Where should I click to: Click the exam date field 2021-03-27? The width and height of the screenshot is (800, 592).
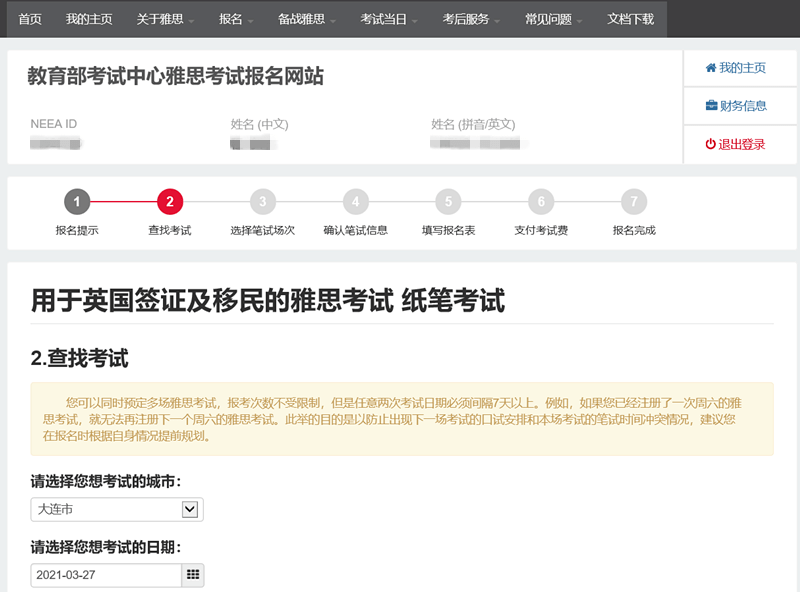[106, 575]
